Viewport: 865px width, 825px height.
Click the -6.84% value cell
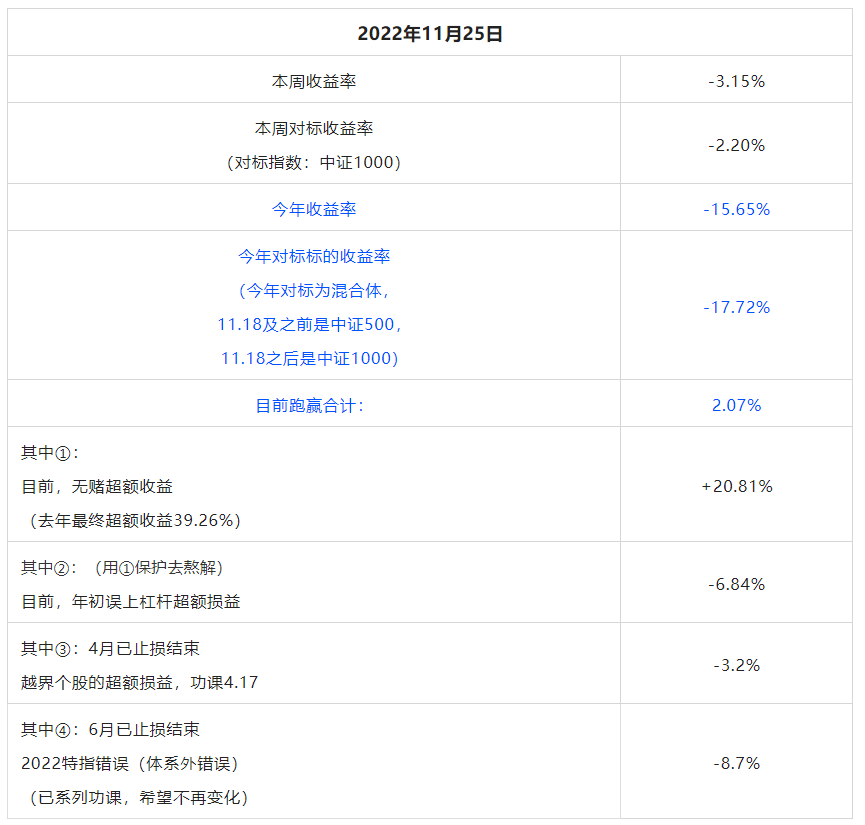[736, 584]
